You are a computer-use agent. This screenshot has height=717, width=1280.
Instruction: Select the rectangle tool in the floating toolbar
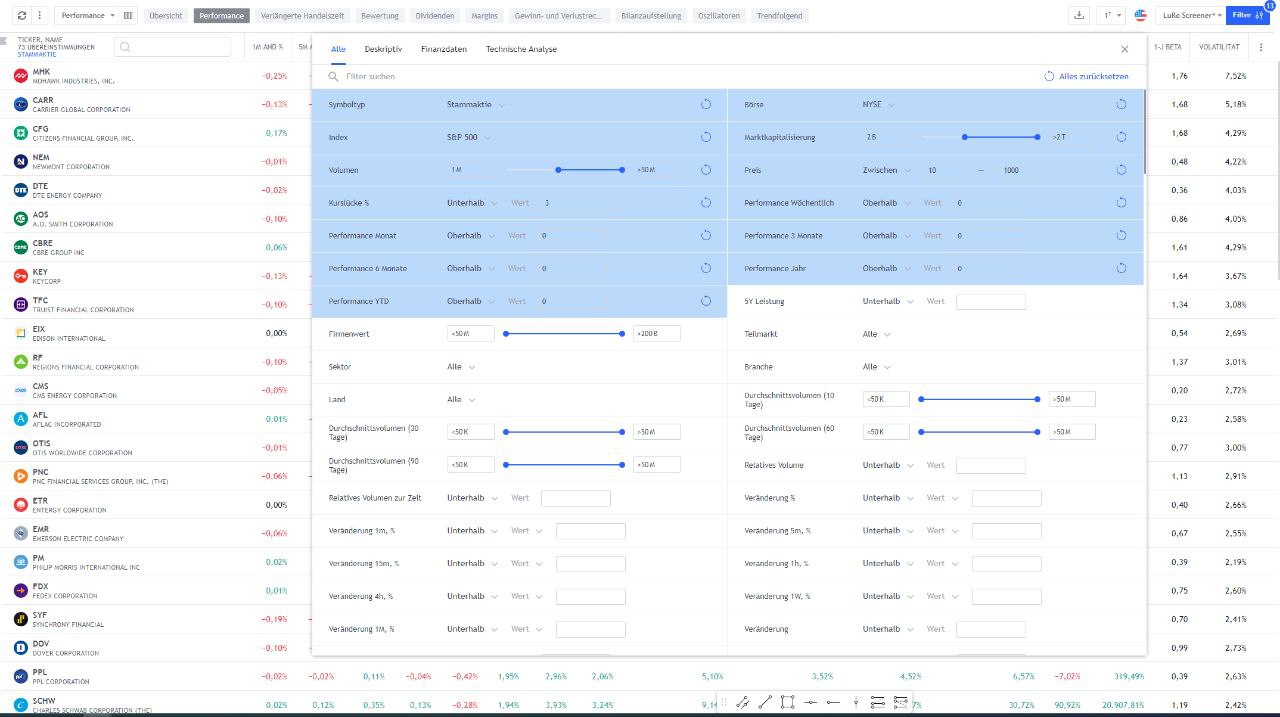[x=787, y=702]
